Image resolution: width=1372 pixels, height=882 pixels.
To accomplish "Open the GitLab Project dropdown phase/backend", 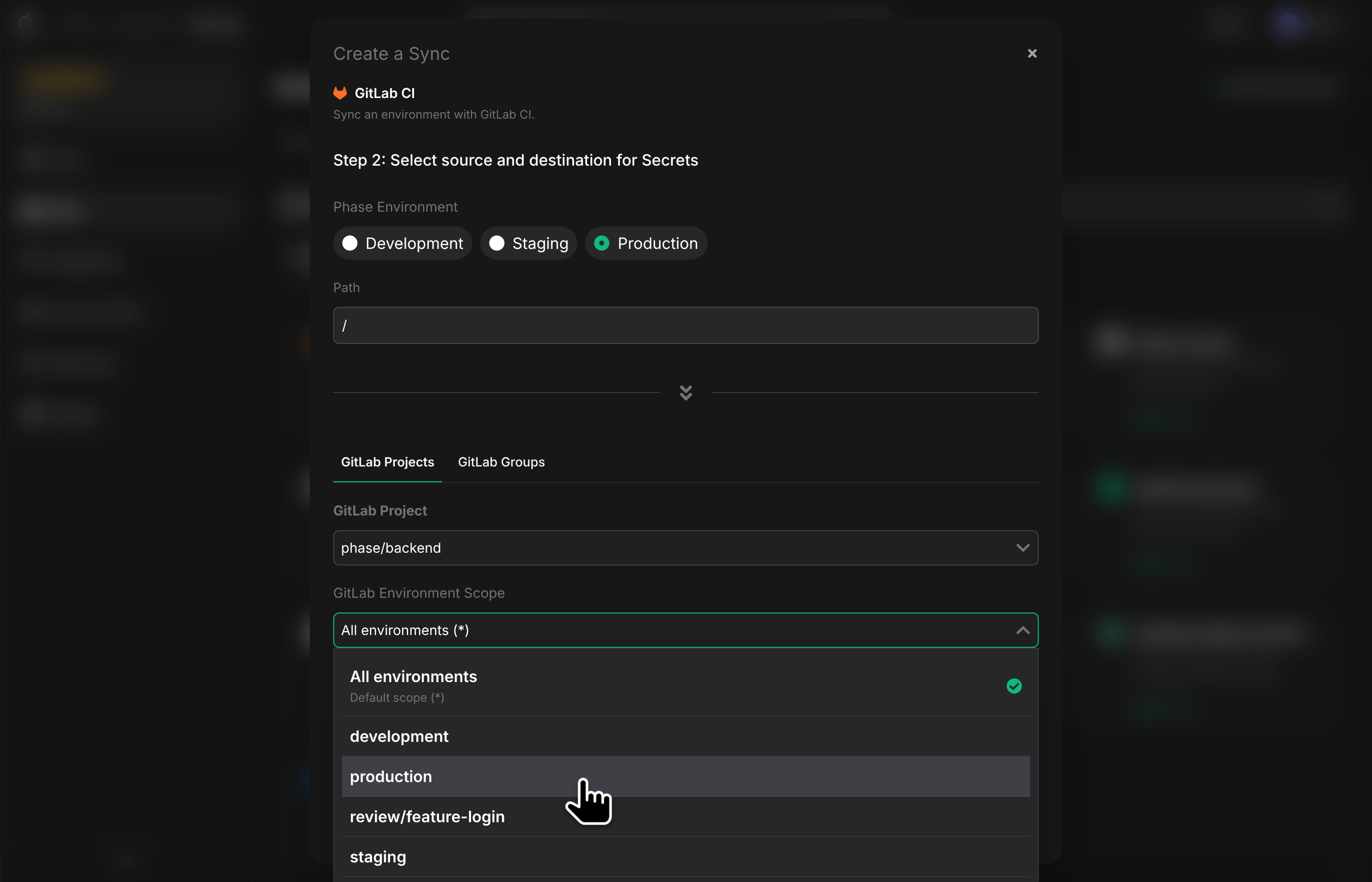I will (x=686, y=548).
